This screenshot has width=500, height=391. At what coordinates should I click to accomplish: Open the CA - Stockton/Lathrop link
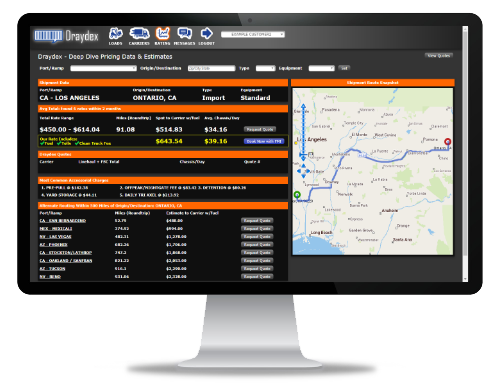click(x=66, y=253)
